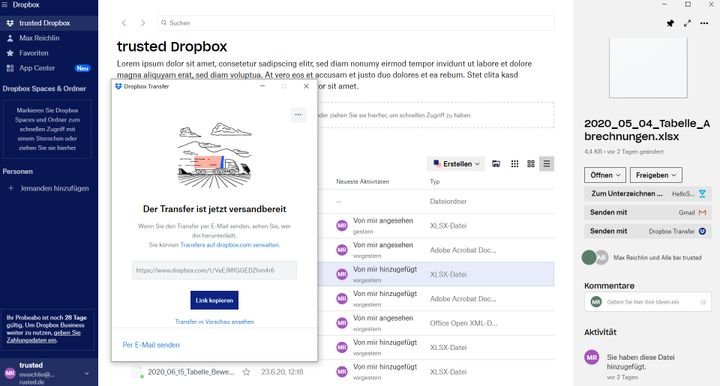720x386 pixels.
Task: Click the plus icon for Jemanden hinzufügen
Action: [11, 188]
